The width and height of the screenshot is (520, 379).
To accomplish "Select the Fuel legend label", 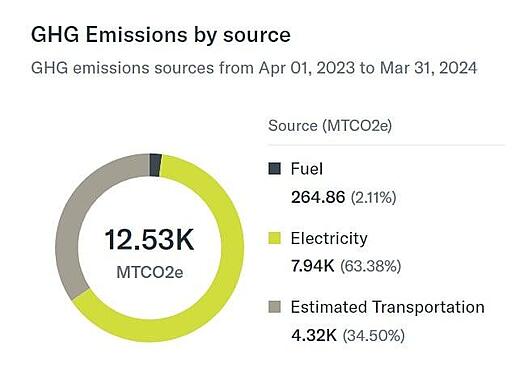I will coord(307,169).
